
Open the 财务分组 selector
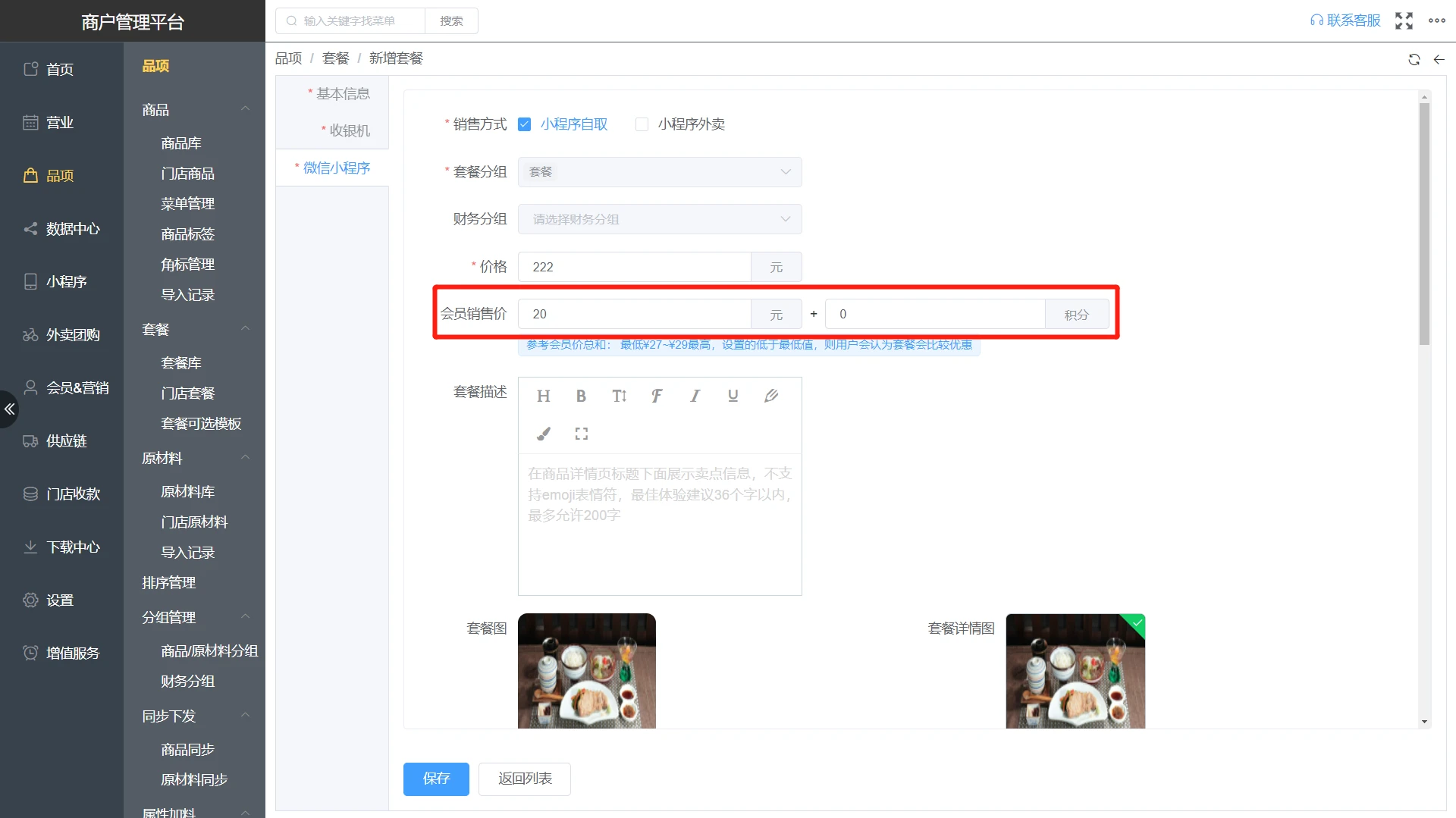658,219
